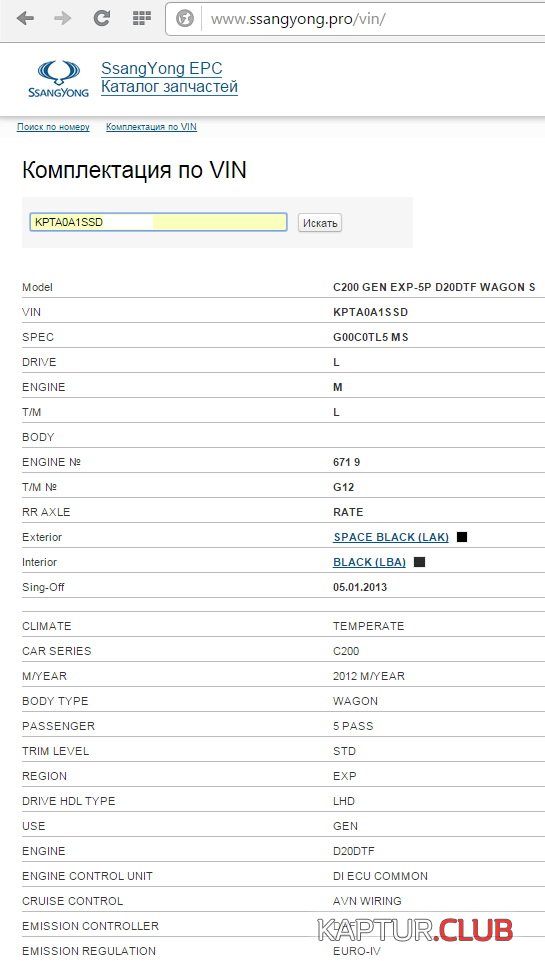Image resolution: width=545 pixels, height=961 pixels.
Task: Click the browser back arrow
Action: 25,18
